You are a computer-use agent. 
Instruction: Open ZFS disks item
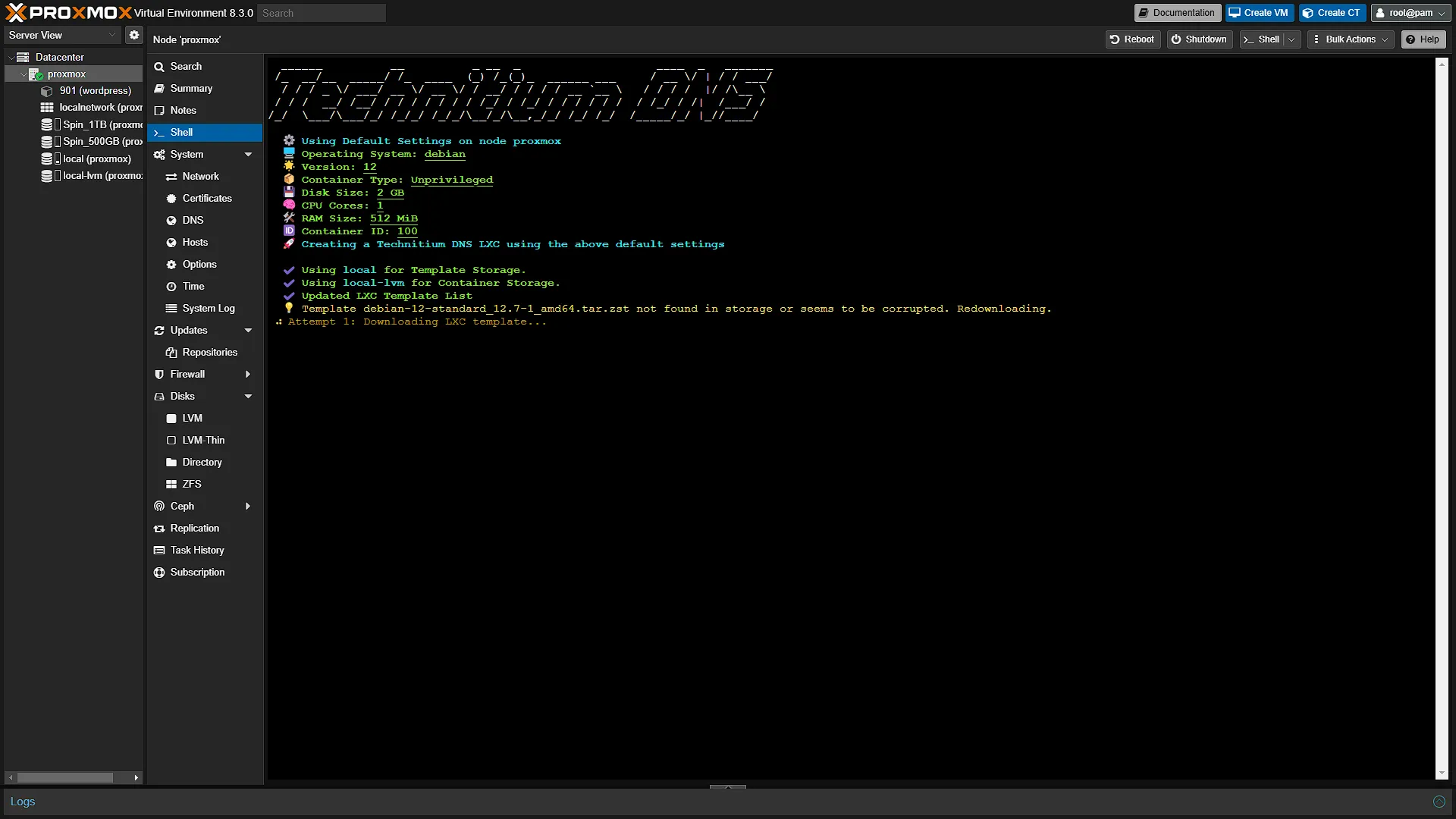coord(205,485)
